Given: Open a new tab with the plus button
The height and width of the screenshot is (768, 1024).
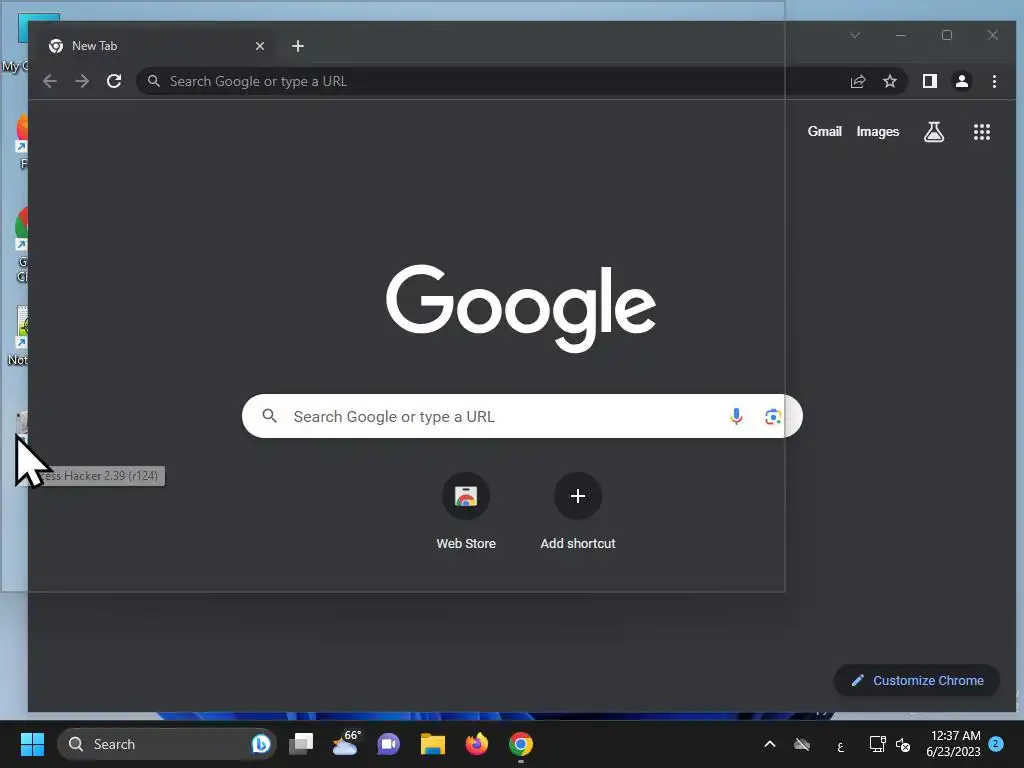Looking at the screenshot, I should click(298, 46).
